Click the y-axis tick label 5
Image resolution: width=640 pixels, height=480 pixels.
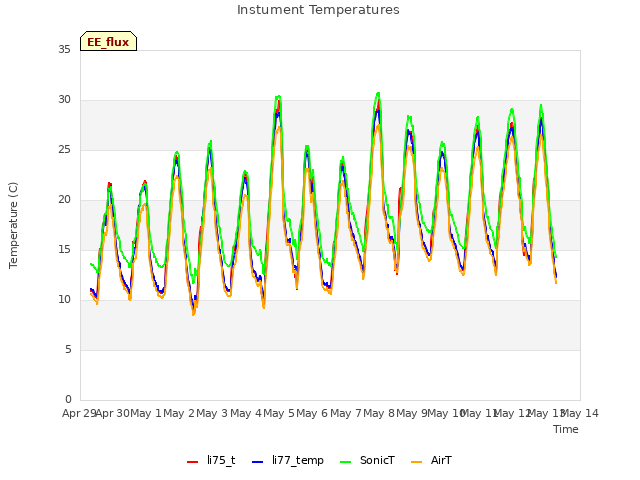point(68,349)
